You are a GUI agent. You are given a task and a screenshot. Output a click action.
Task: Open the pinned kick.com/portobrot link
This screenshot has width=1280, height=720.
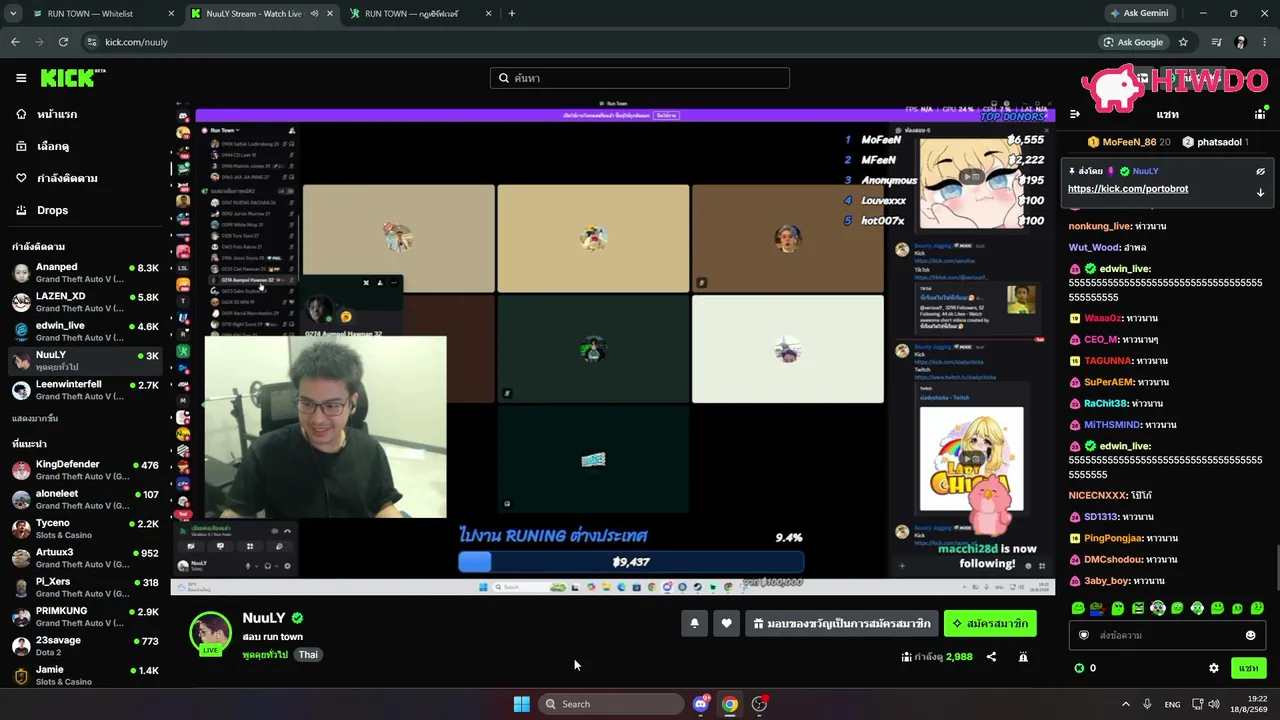pos(1128,189)
